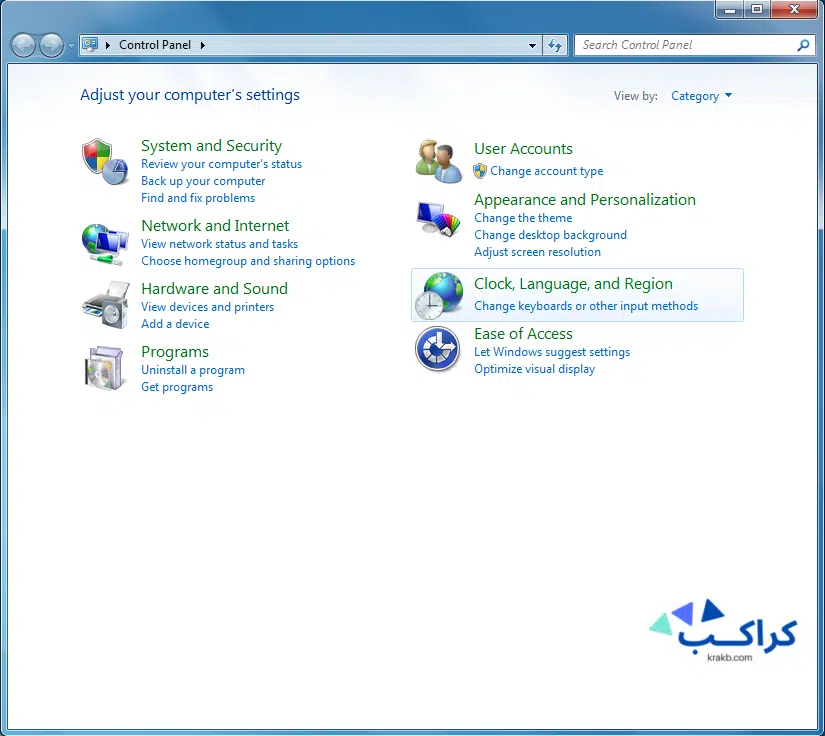Open Clock, Language, and Region heading
The width and height of the screenshot is (825, 736).
(x=574, y=284)
